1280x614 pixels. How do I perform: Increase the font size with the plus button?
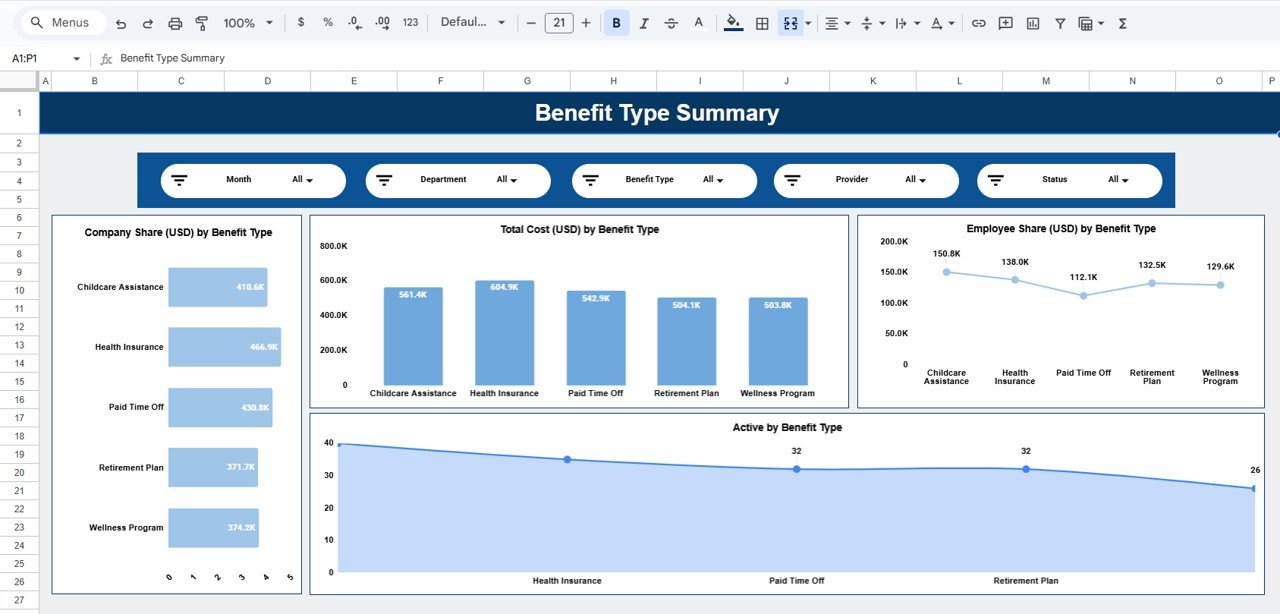coord(585,21)
